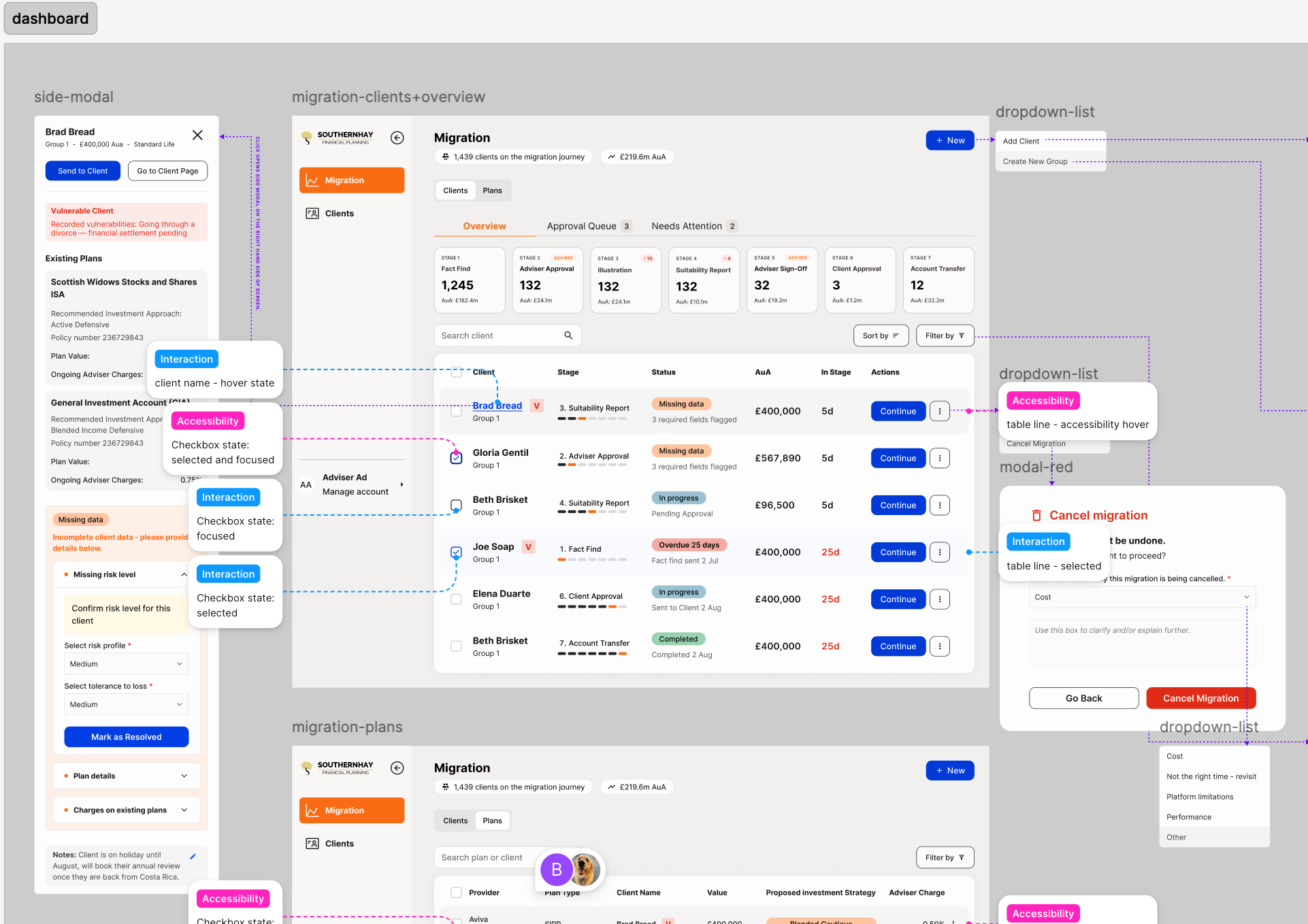
Task: Open three-dot actions menu for Joe Soap row
Action: point(940,552)
